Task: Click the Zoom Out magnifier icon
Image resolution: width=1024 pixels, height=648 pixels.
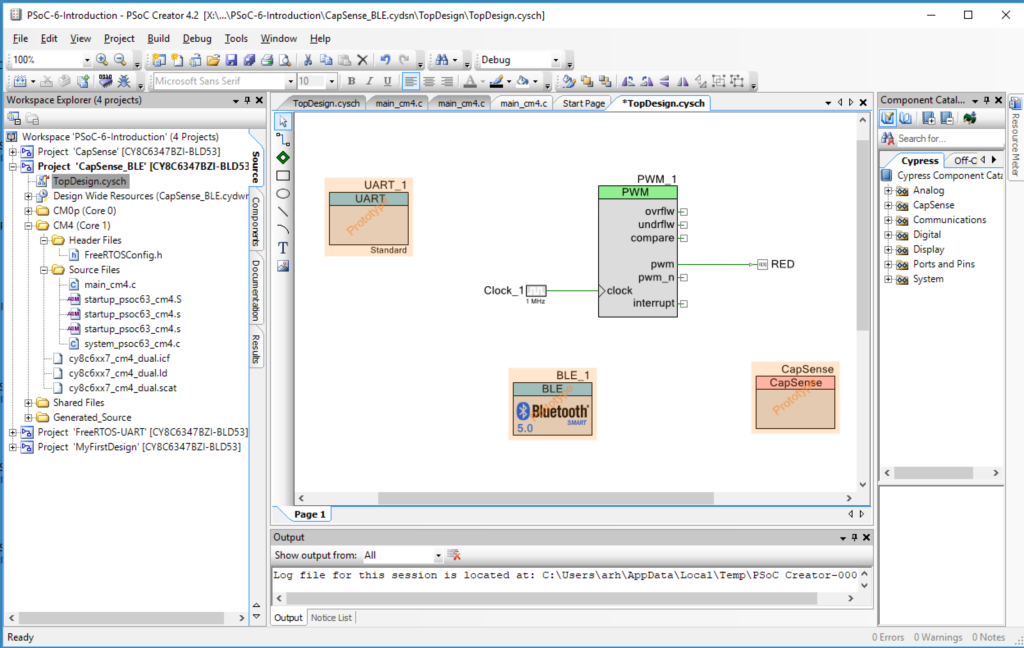Action: [x=120, y=59]
